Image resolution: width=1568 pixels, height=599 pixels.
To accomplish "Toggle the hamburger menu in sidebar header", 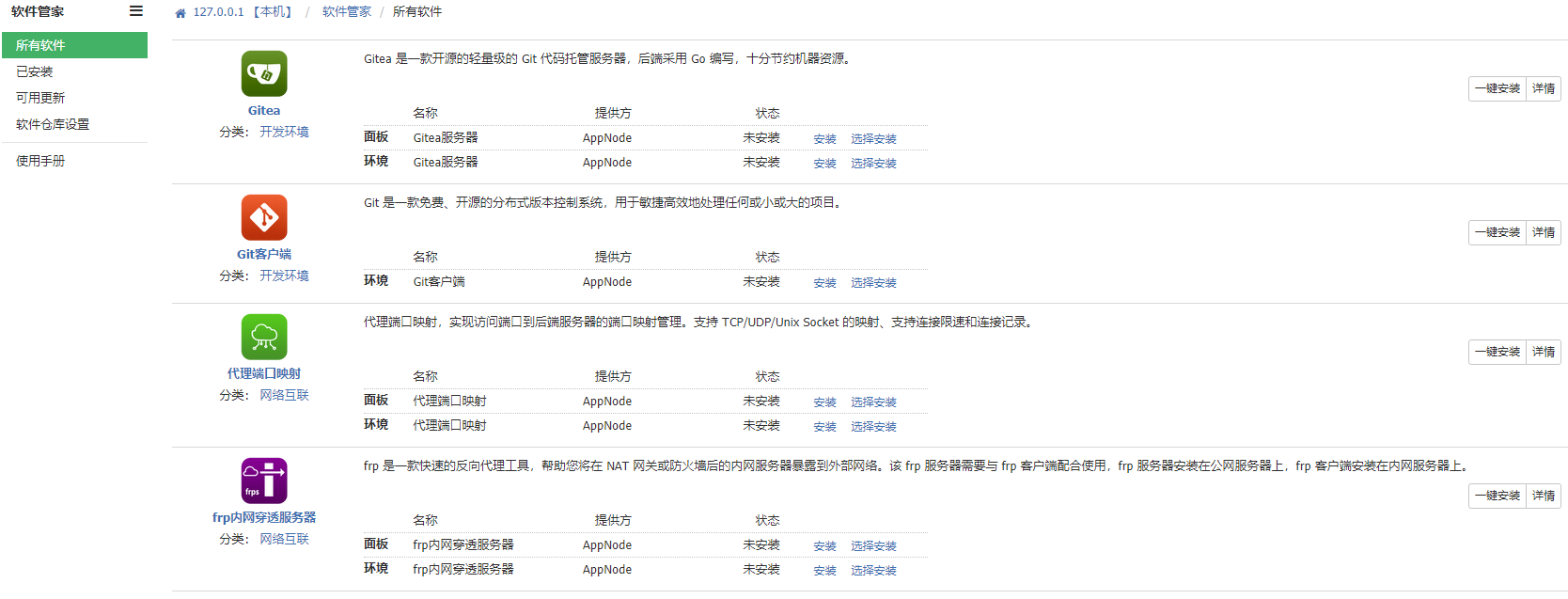I will [136, 11].
